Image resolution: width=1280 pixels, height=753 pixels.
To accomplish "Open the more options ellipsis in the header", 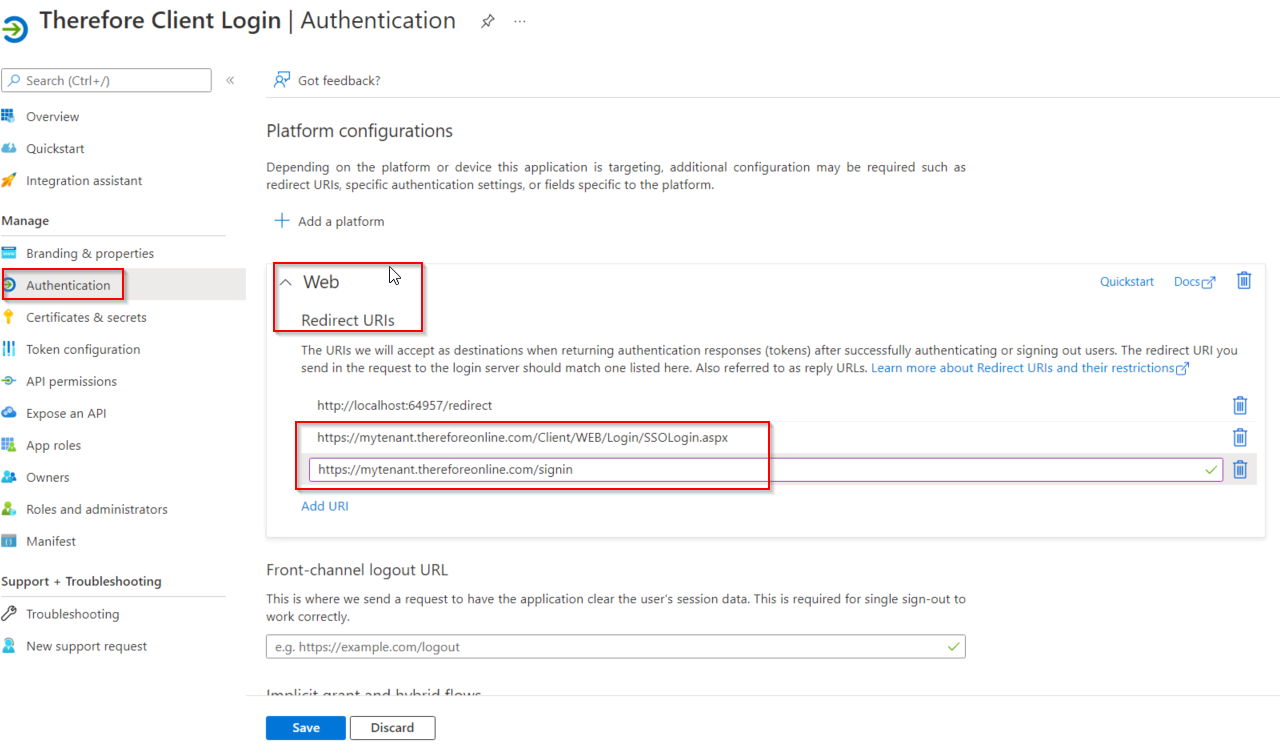I will [520, 21].
